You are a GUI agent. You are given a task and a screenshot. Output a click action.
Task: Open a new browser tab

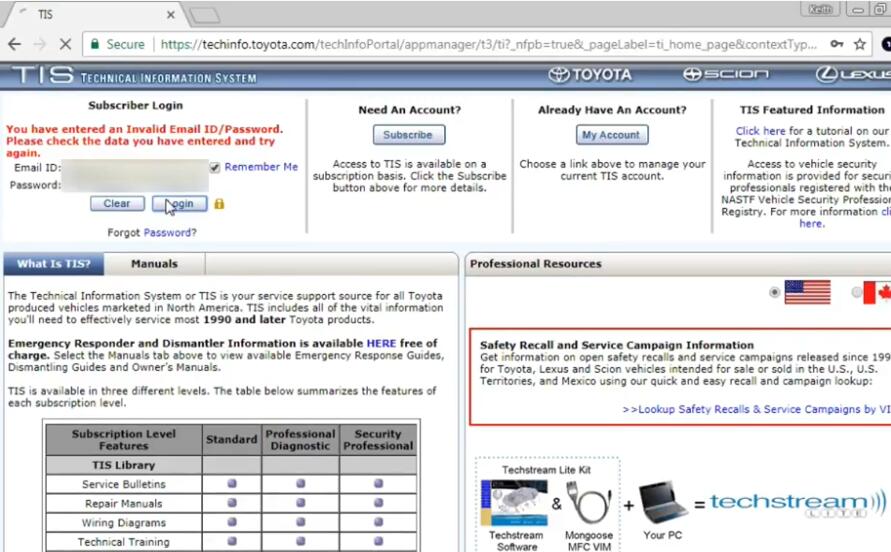(204, 15)
